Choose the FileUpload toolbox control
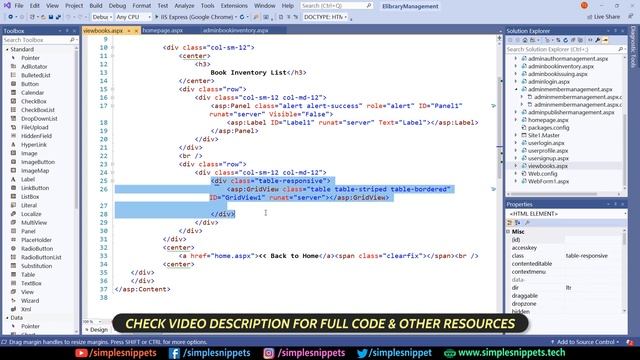Screen dimensions: 640x360 pos(35,127)
